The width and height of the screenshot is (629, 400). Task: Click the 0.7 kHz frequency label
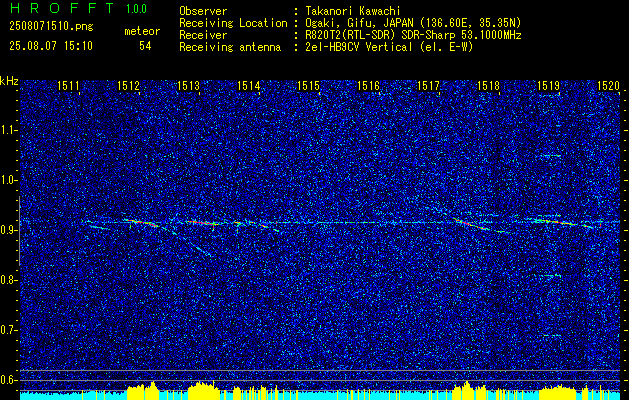tap(8, 331)
